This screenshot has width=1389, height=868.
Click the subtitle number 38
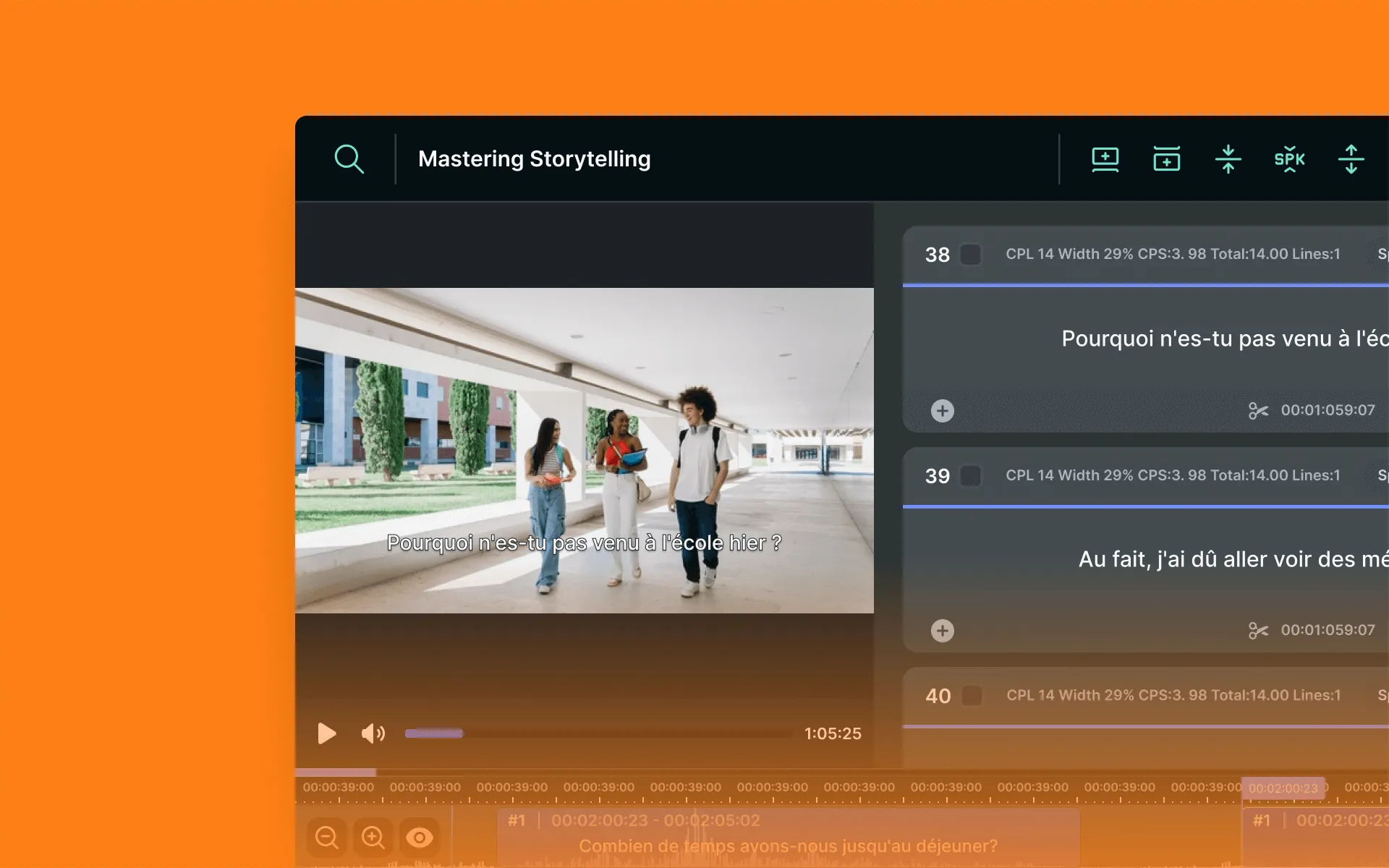[938, 255]
